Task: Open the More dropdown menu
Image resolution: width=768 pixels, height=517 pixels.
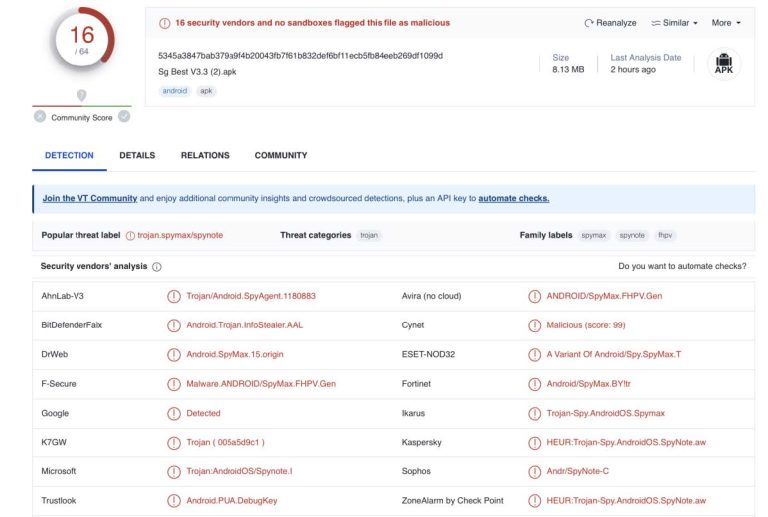Action: coord(726,23)
